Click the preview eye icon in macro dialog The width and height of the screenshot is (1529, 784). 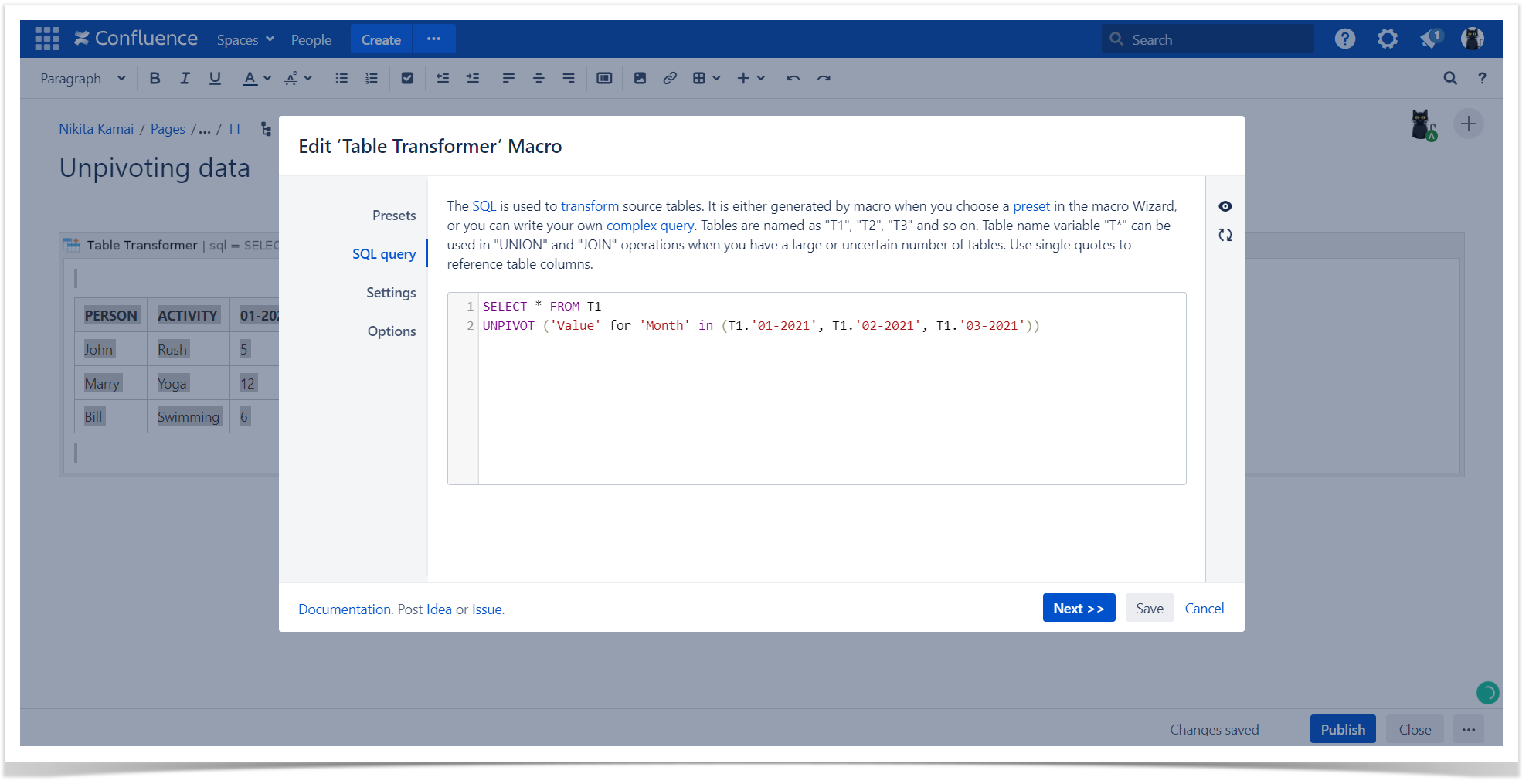[1225, 206]
